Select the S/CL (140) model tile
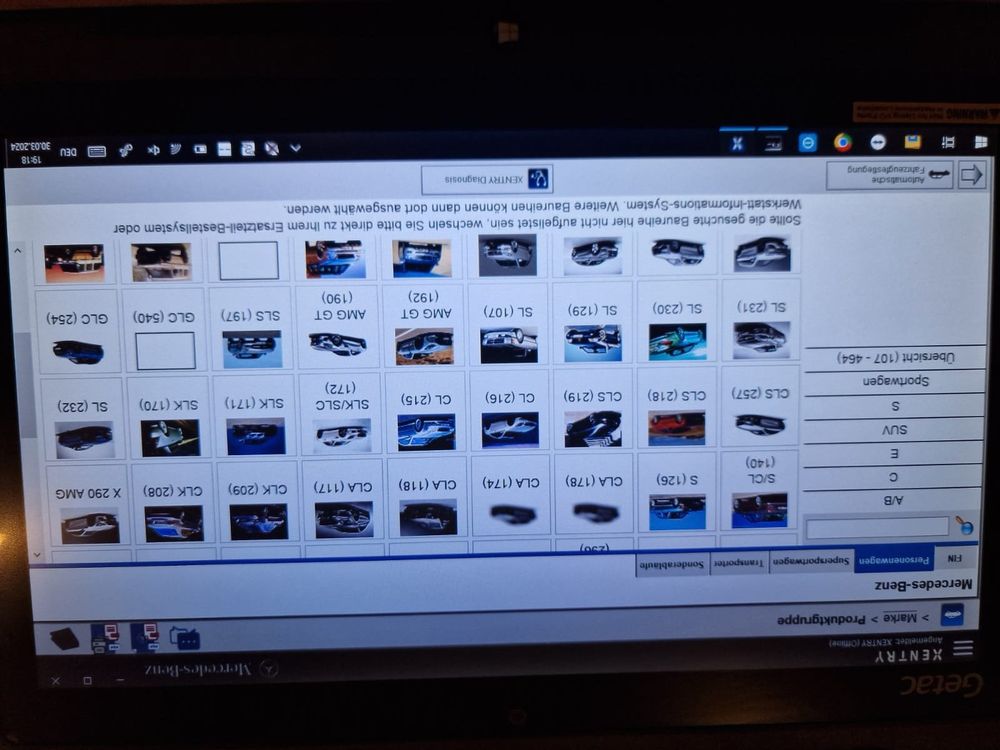This screenshot has width=1000, height=750. (x=759, y=490)
